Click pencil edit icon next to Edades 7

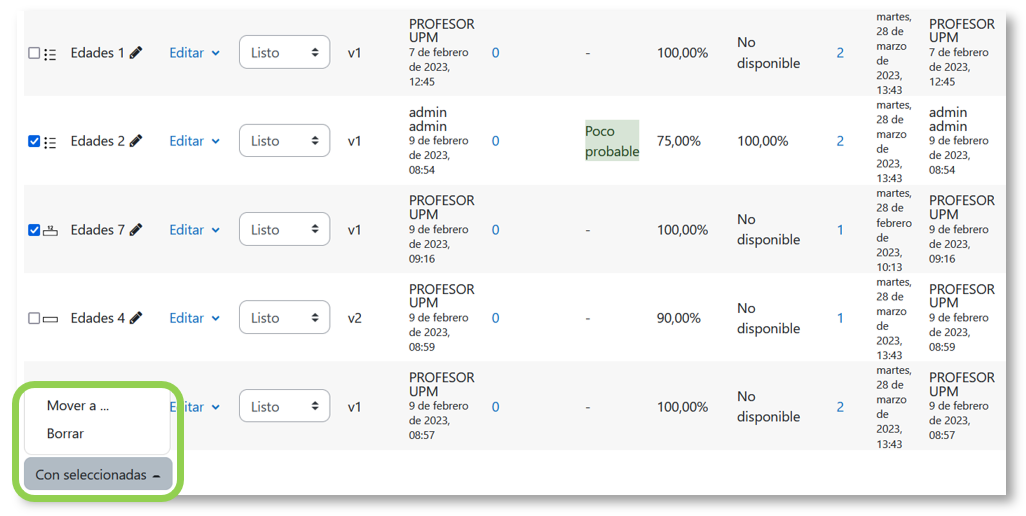(x=136, y=230)
